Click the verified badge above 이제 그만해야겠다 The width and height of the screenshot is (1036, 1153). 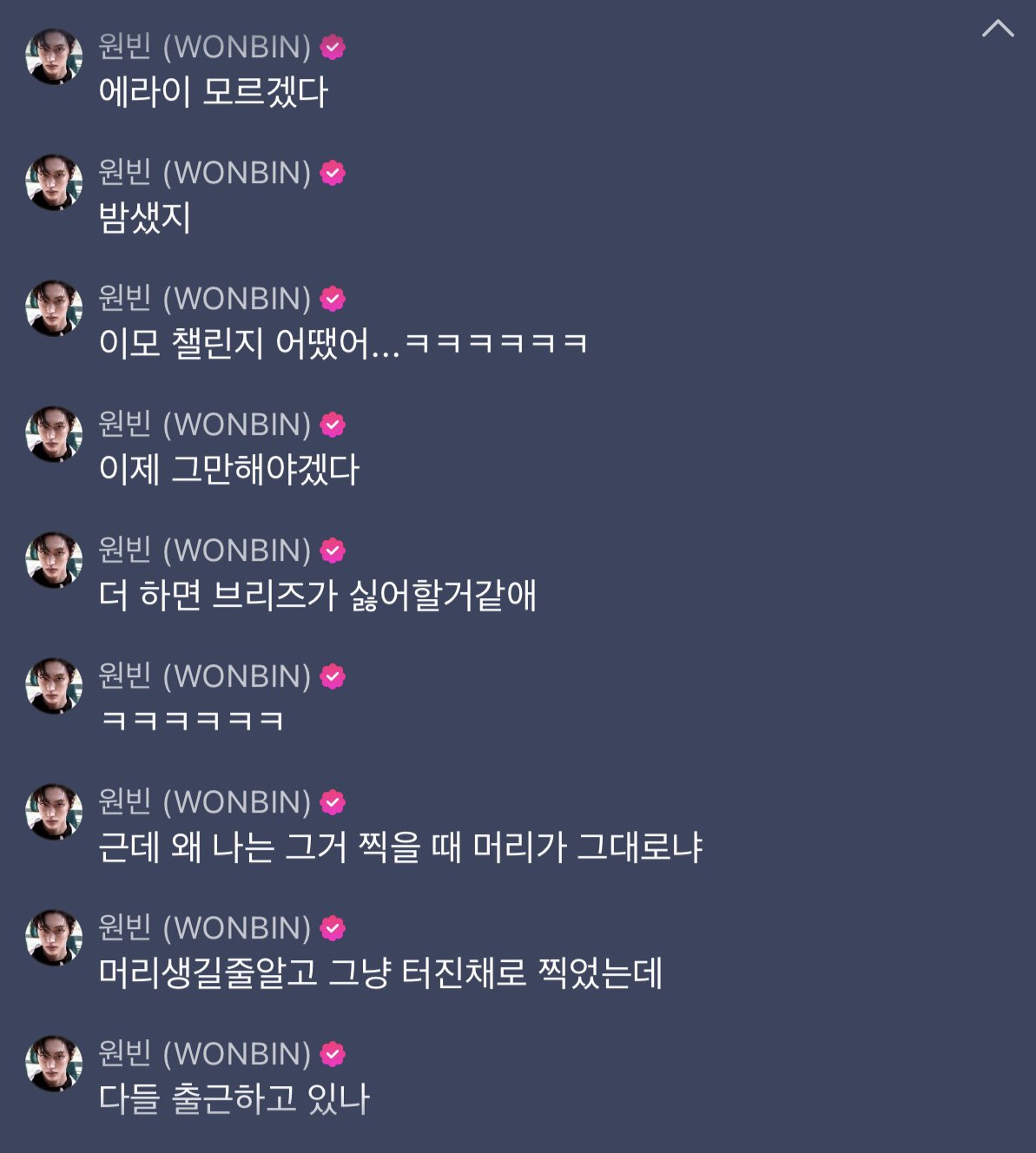[x=333, y=425]
